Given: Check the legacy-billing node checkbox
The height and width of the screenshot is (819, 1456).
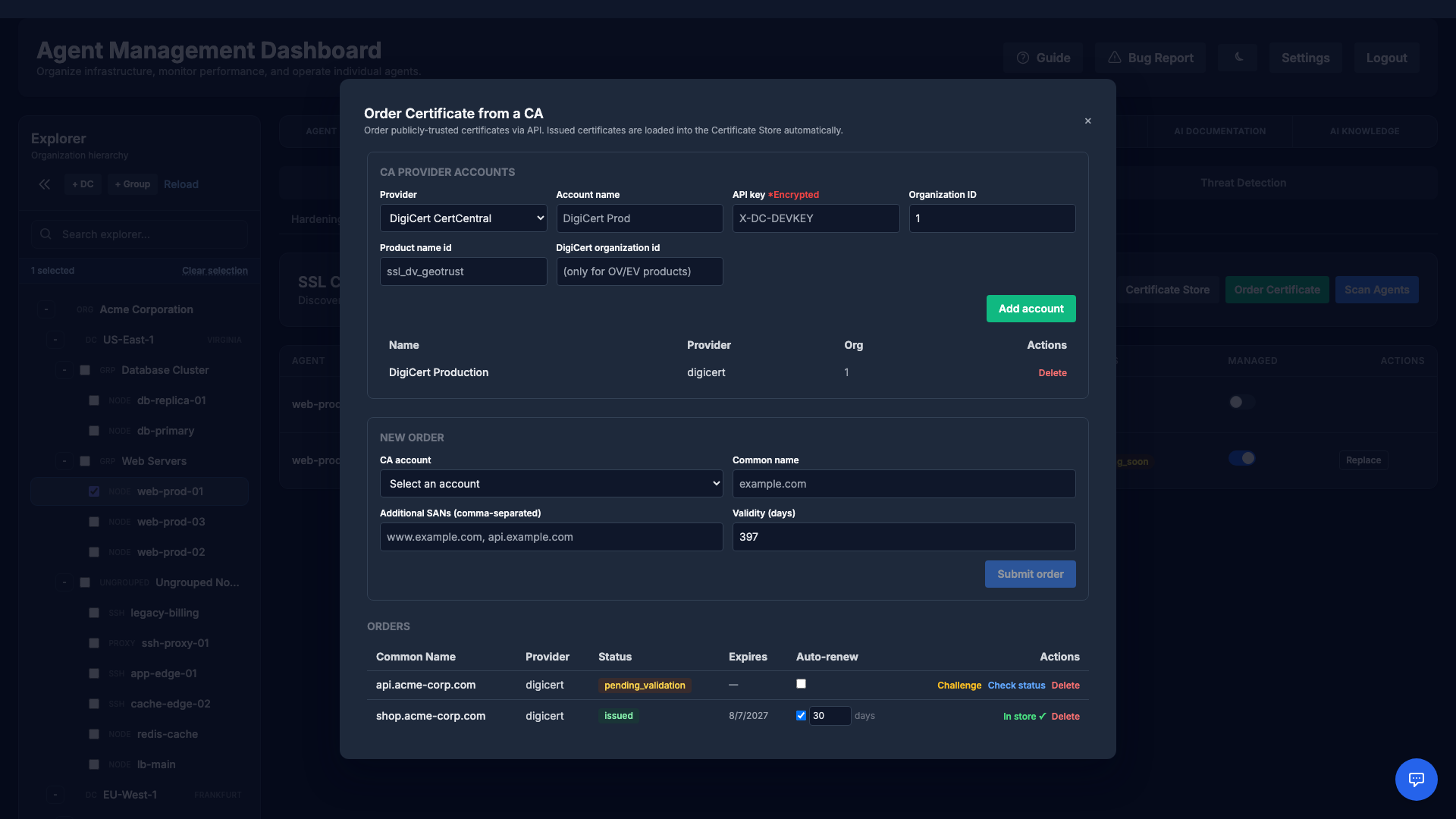Looking at the screenshot, I should tap(94, 613).
